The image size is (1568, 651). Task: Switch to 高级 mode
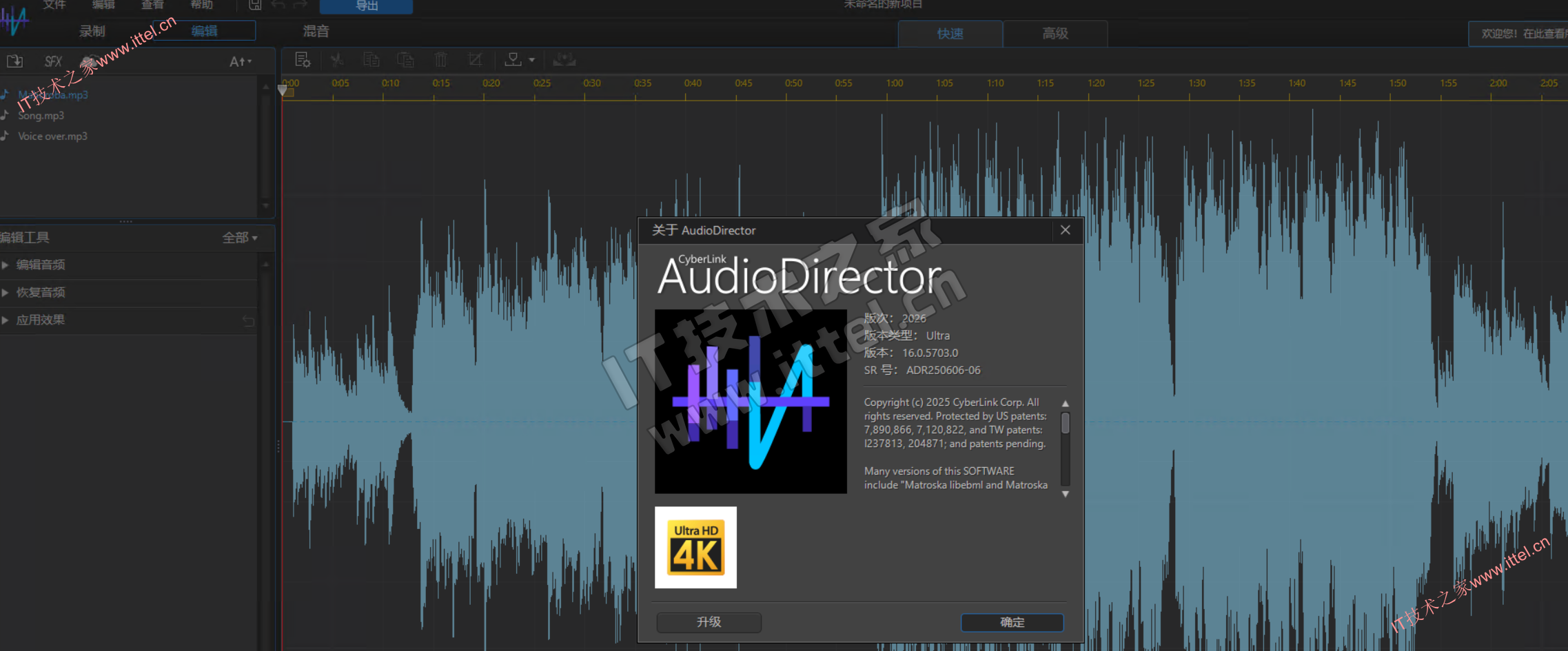coord(1055,34)
